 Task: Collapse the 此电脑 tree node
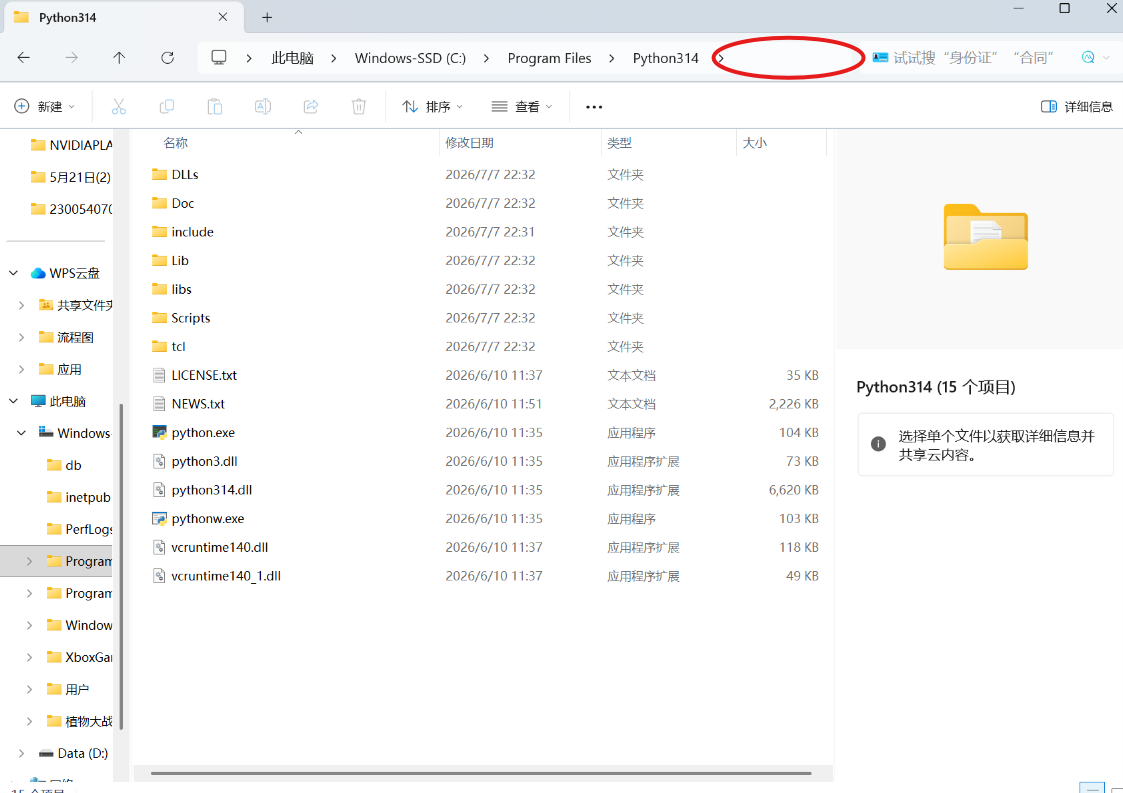pyautogui.click(x=13, y=401)
